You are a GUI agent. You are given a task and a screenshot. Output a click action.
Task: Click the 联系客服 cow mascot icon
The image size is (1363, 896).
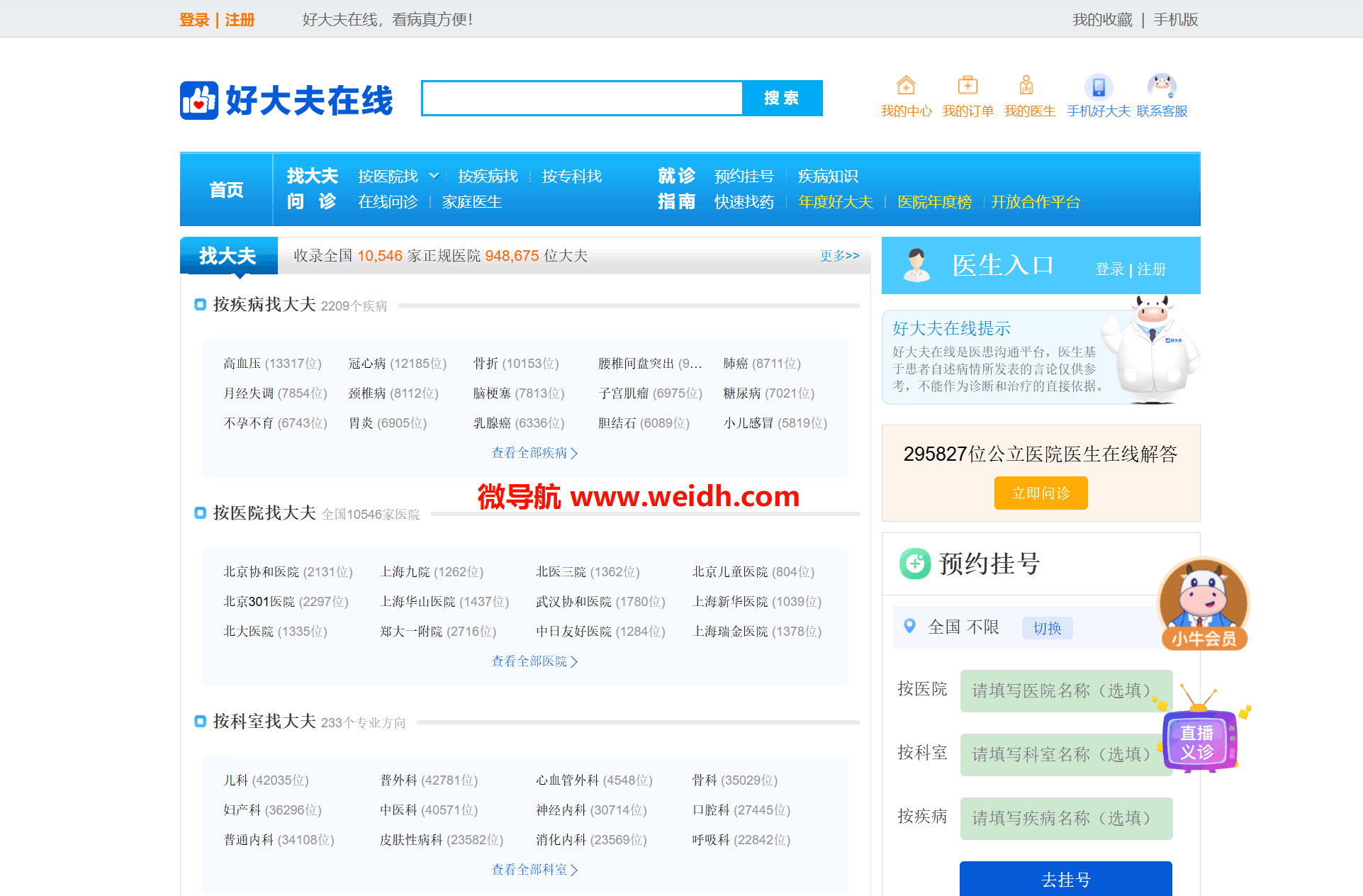(x=1162, y=86)
